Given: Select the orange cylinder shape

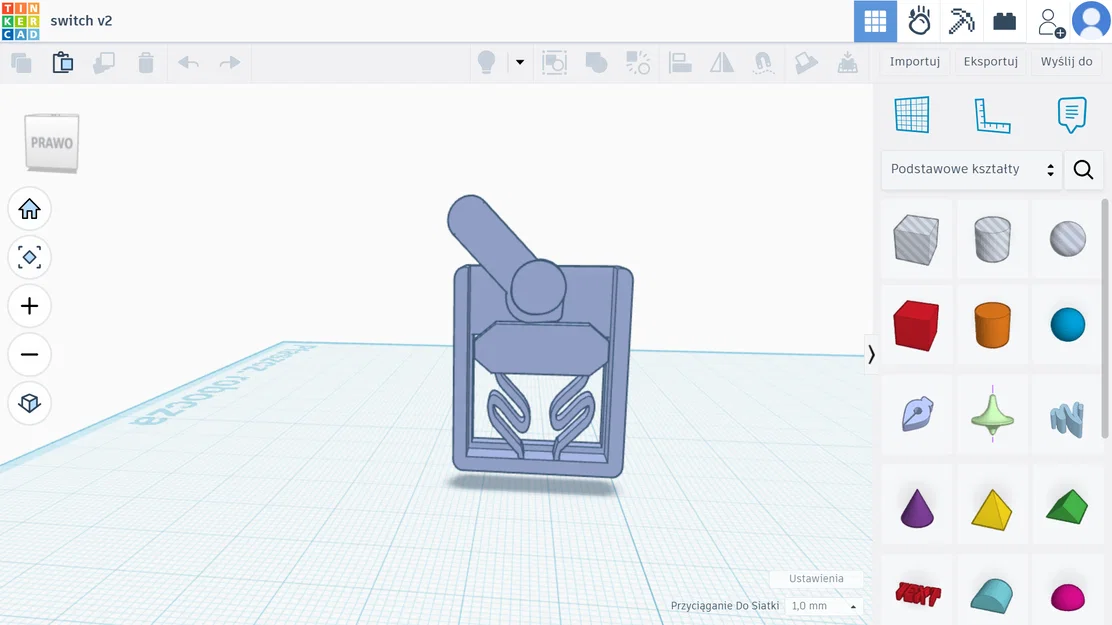Looking at the screenshot, I should click(992, 325).
